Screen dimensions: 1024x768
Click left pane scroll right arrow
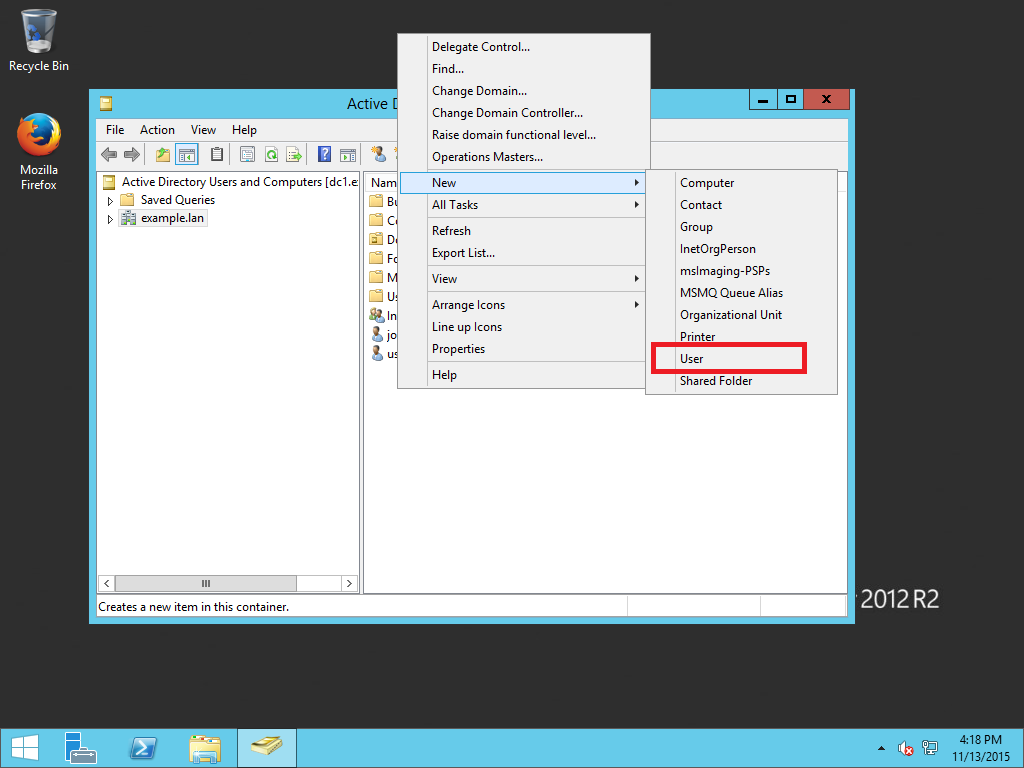[x=349, y=583]
